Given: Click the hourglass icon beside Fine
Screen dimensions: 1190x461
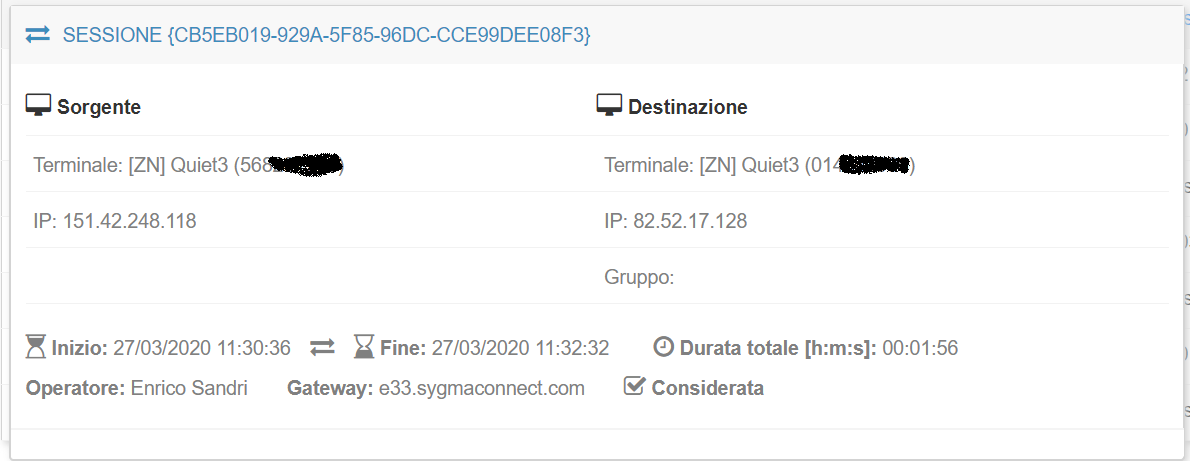Looking at the screenshot, I should click(364, 348).
